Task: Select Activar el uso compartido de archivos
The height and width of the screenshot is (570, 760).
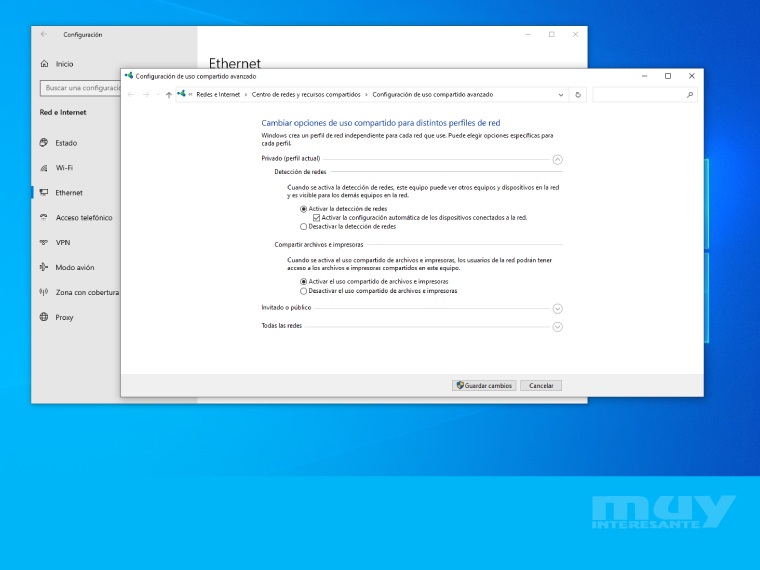Action: [x=303, y=282]
